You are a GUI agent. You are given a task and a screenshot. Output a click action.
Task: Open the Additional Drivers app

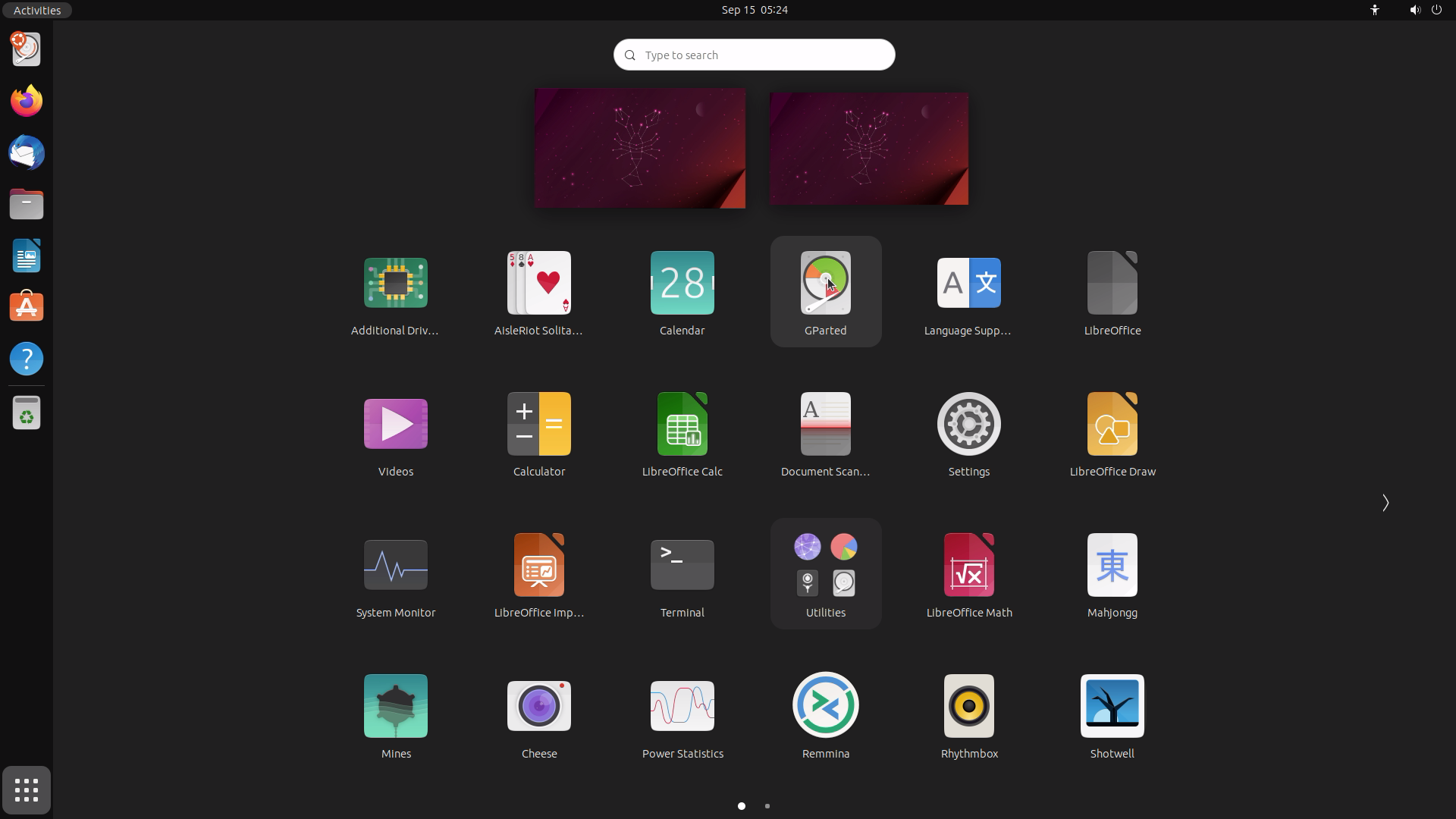[x=395, y=292]
